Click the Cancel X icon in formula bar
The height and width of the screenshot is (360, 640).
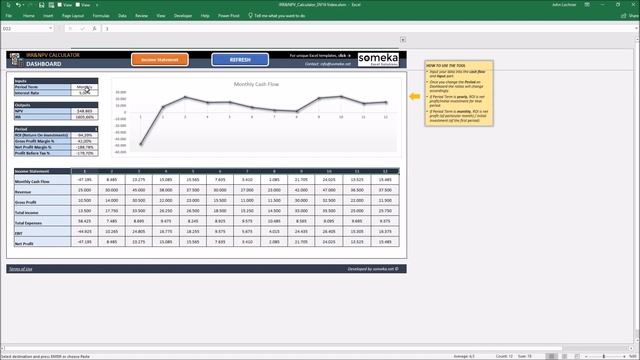coord(70,29)
